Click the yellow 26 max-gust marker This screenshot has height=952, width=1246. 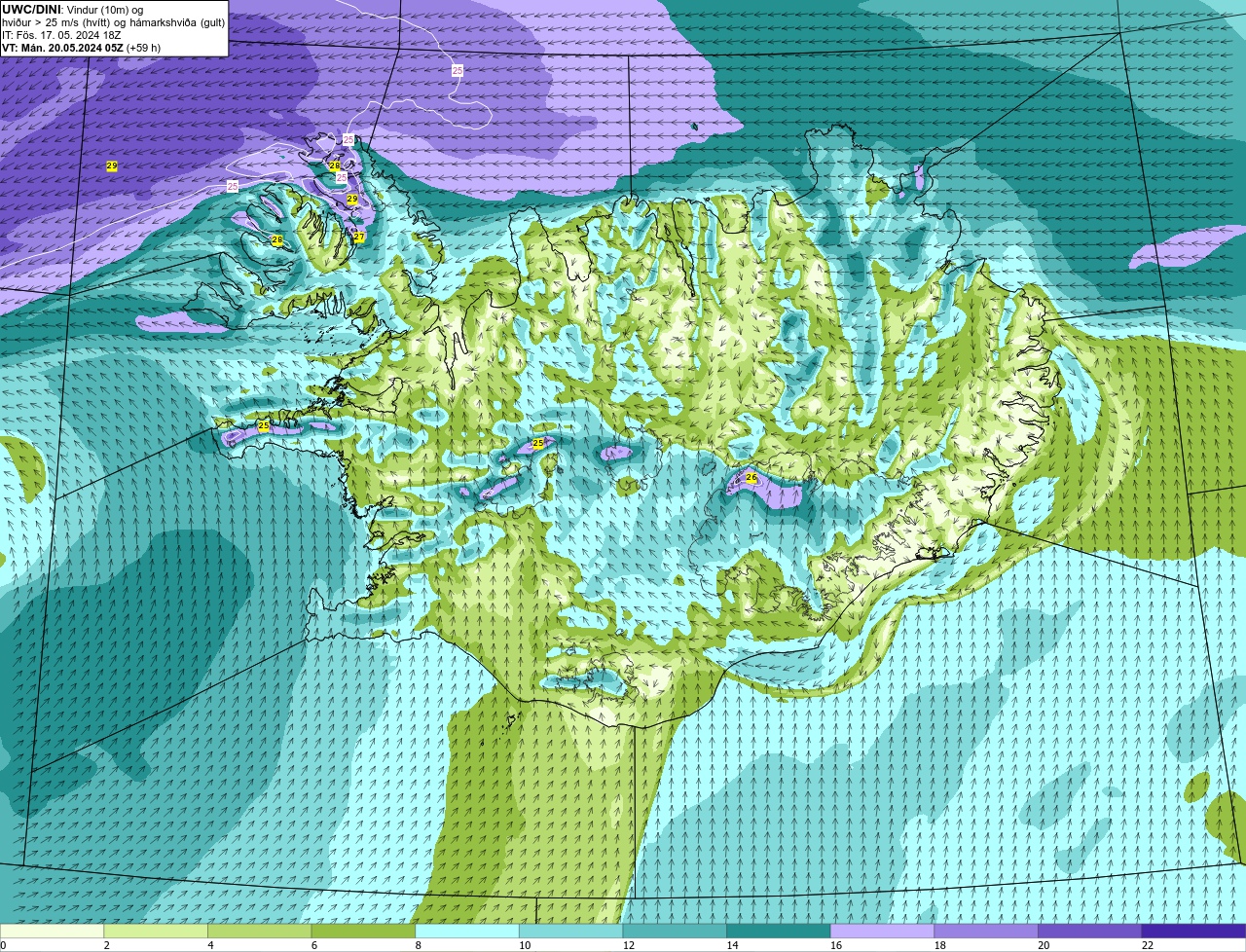(751, 478)
